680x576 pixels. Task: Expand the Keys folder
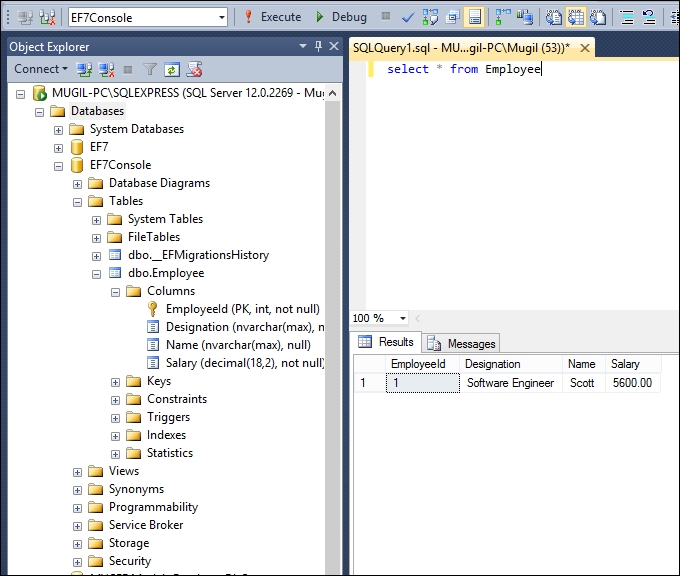coord(115,382)
